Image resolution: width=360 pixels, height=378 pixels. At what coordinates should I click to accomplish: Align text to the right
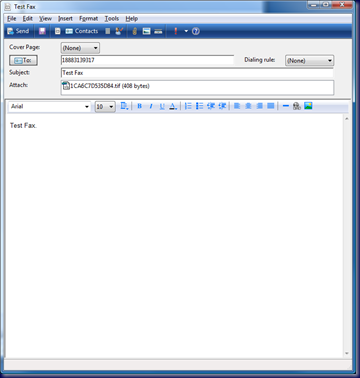pyautogui.click(x=260, y=106)
